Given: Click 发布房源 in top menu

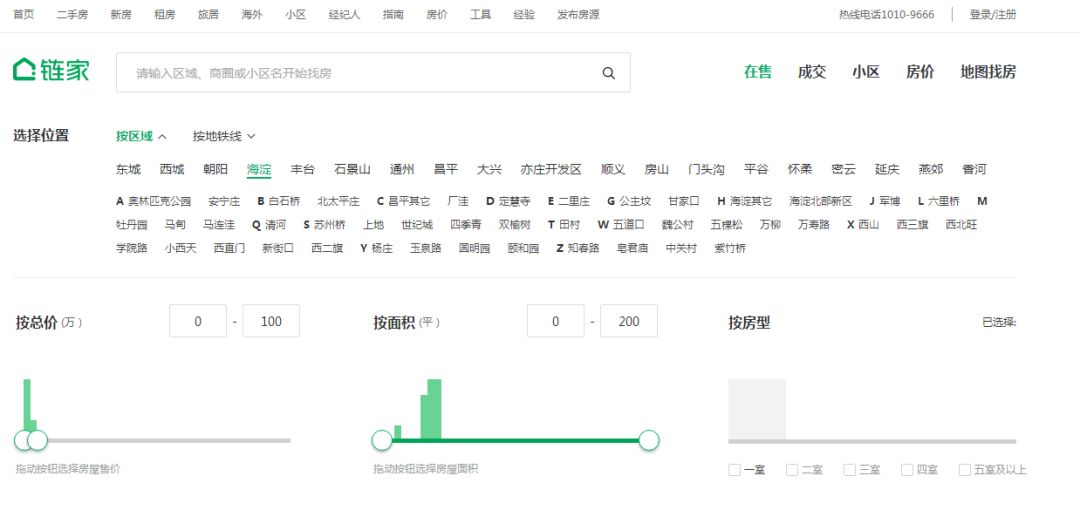Looking at the screenshot, I should point(579,14).
